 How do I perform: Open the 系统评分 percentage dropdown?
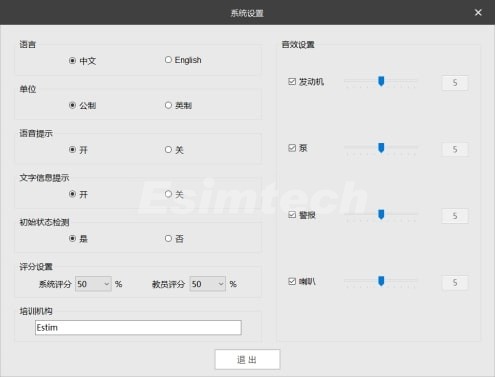(x=93, y=284)
